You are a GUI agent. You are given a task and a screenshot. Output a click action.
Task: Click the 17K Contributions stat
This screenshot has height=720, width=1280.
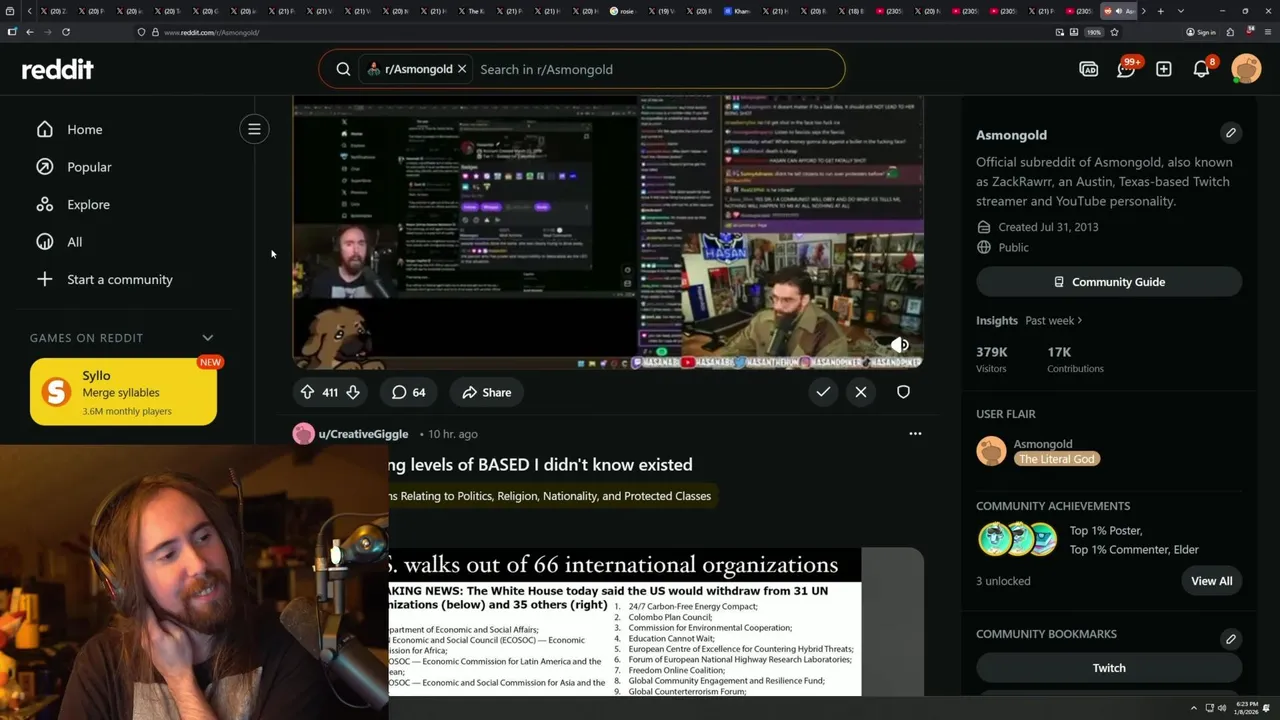(x=1075, y=359)
